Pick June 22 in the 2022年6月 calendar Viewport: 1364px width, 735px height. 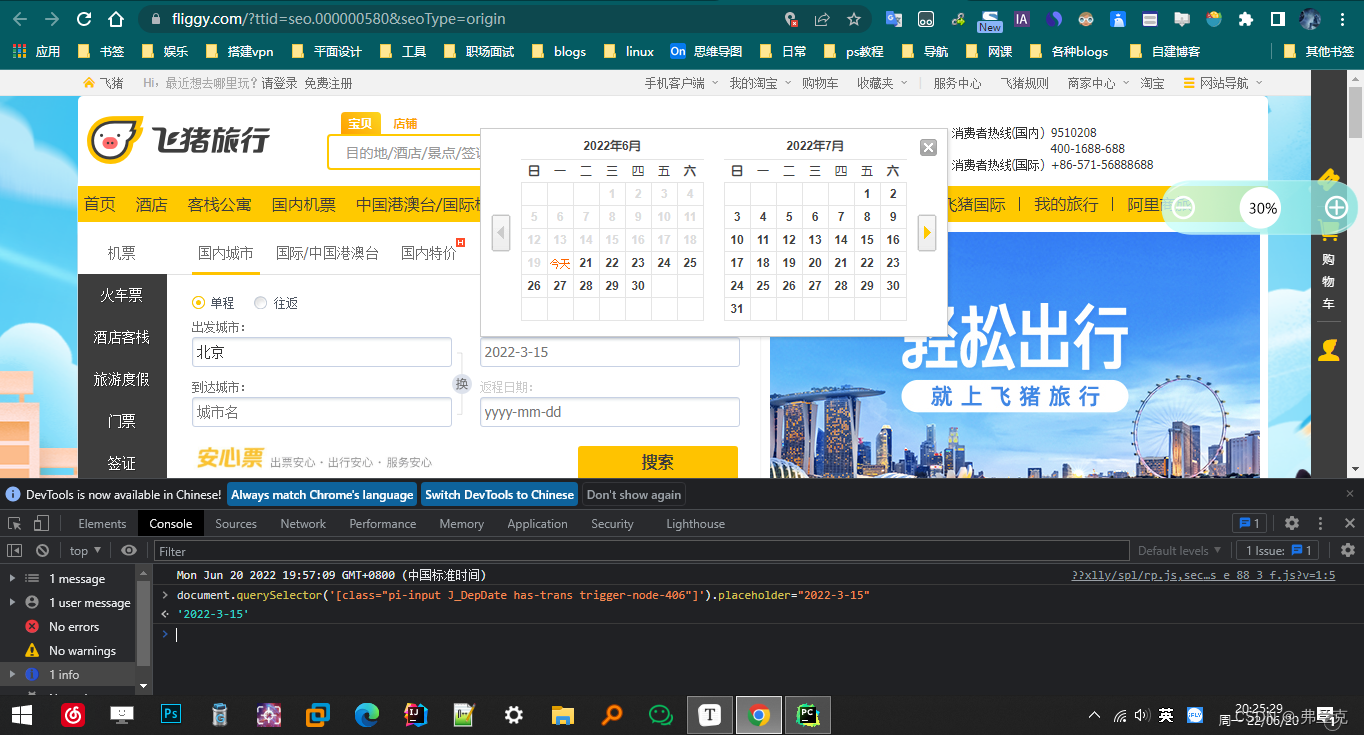coord(612,263)
